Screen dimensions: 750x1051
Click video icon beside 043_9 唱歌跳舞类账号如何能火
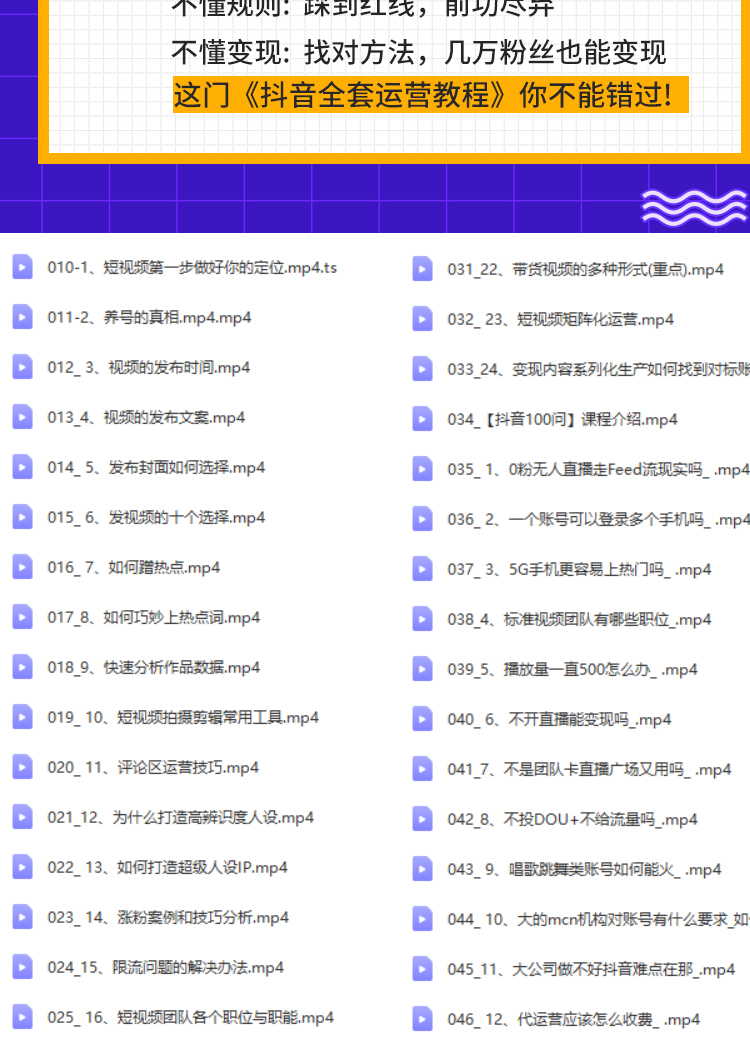[x=422, y=869]
